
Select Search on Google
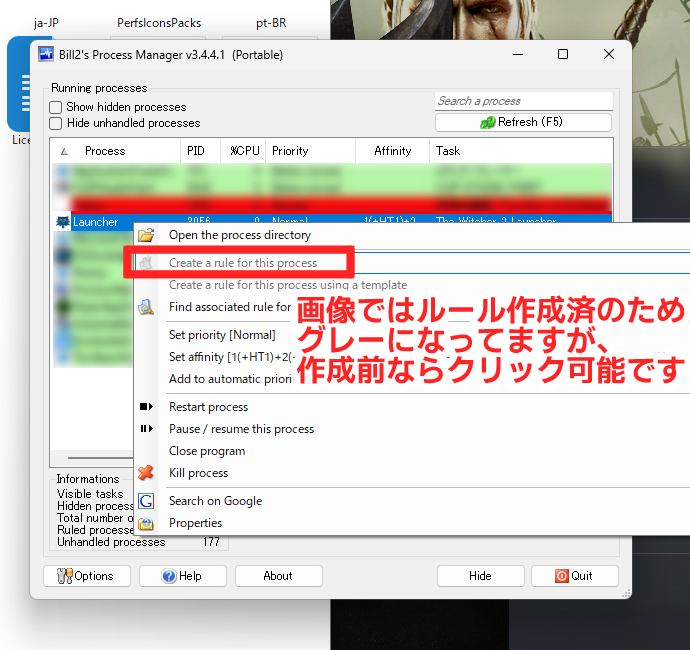coord(216,501)
